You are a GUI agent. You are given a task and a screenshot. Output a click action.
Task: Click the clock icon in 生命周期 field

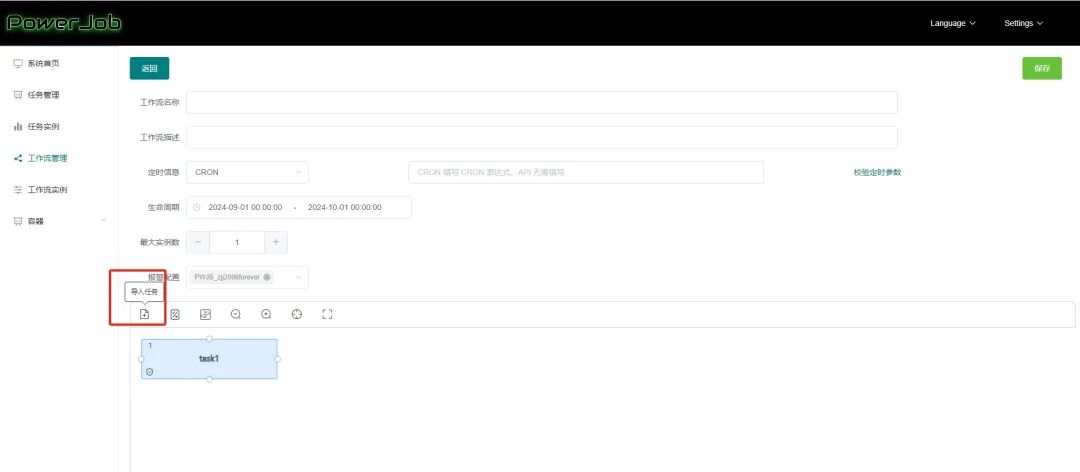[x=196, y=207]
